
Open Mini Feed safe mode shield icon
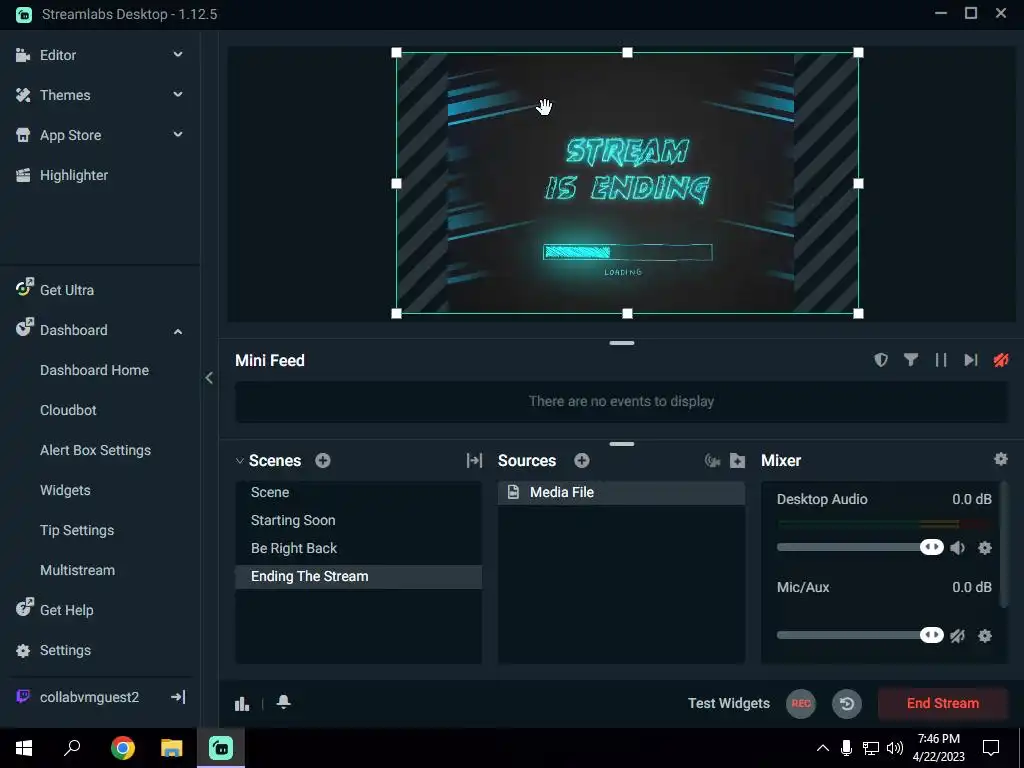pyautogui.click(x=881, y=360)
